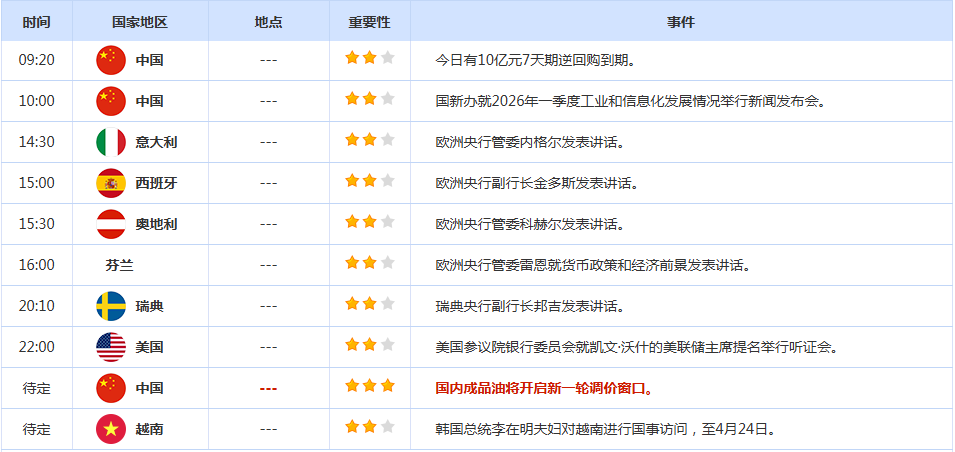Click the Austria flag icon

point(111,224)
